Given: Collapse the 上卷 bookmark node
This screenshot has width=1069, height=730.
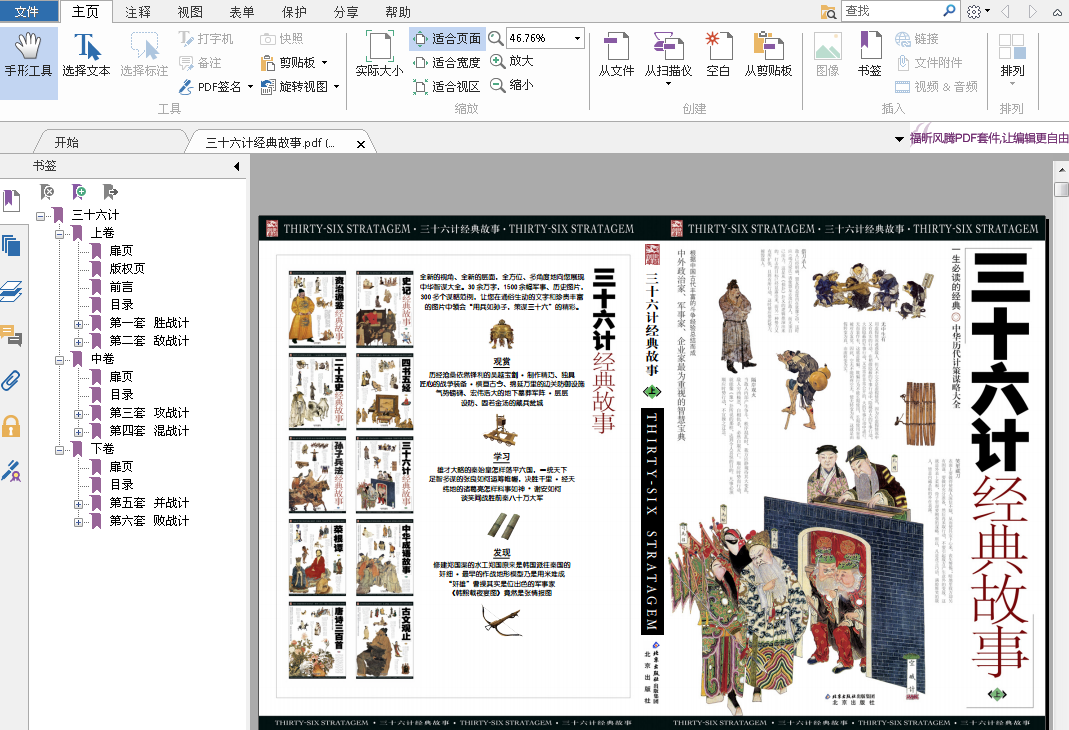Looking at the screenshot, I should tap(59, 233).
